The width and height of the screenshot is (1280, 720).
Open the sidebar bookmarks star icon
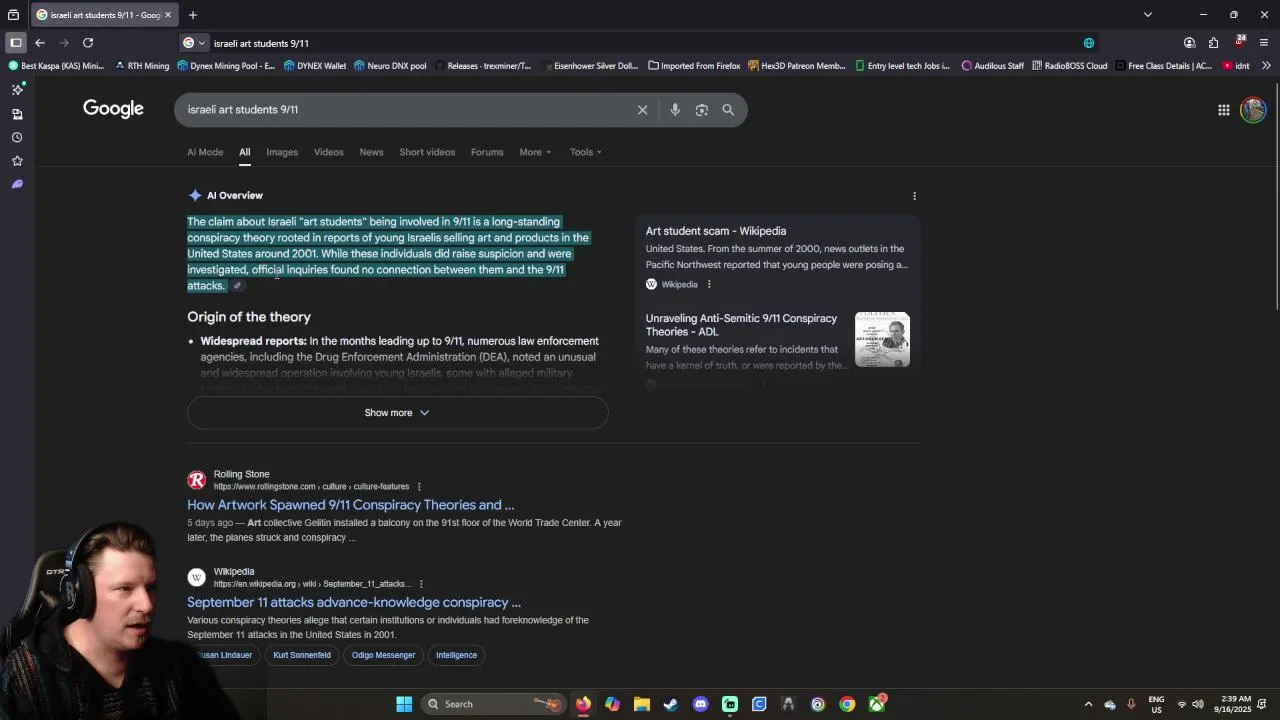(x=17, y=161)
